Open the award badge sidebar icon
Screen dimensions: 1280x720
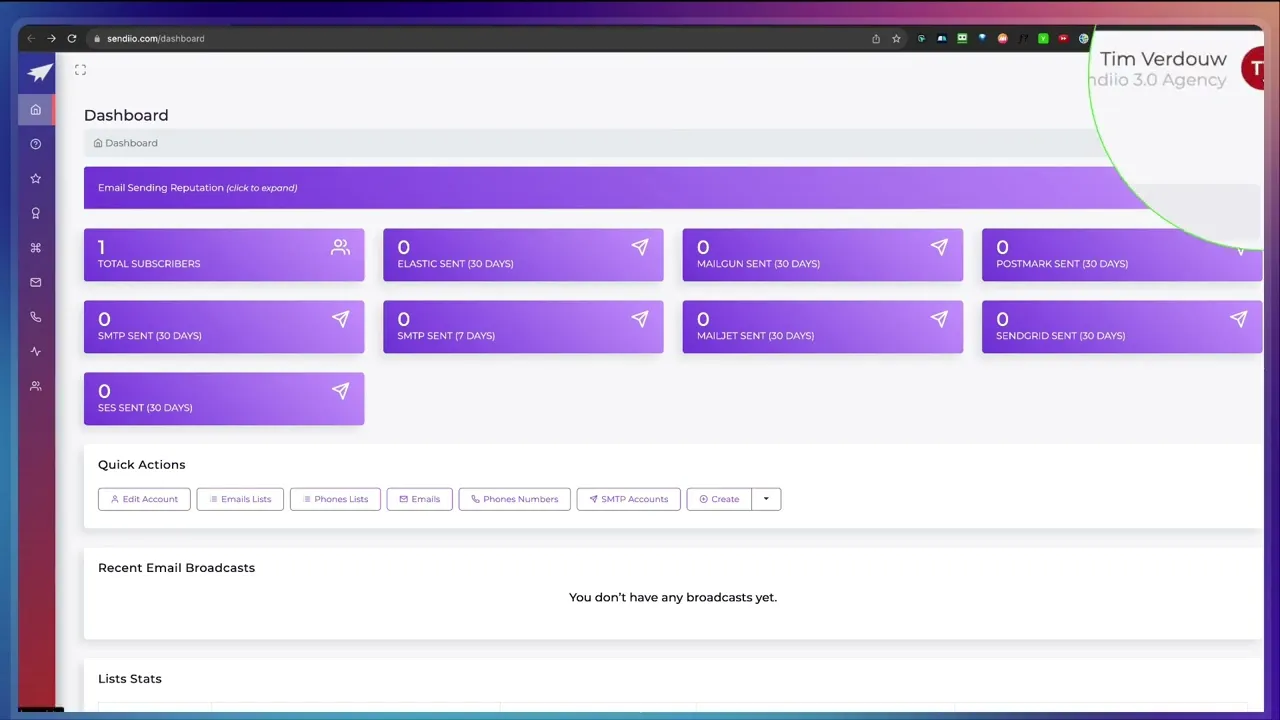(36, 213)
